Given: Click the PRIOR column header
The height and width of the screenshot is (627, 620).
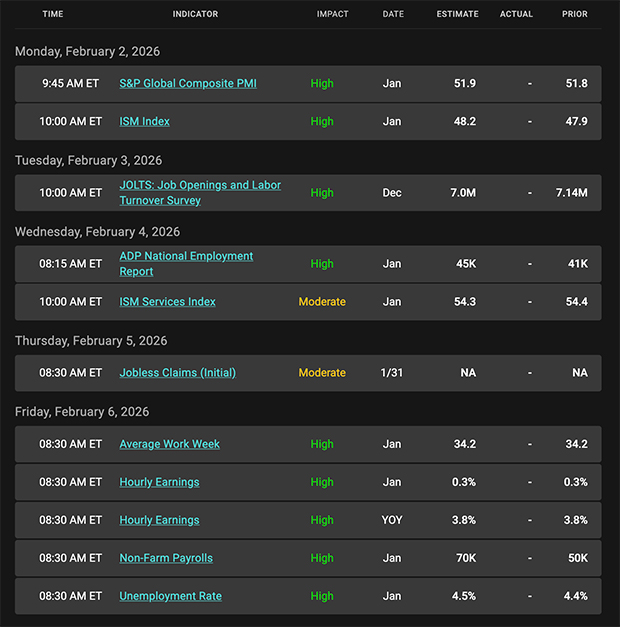Looking at the screenshot, I should (x=575, y=15).
